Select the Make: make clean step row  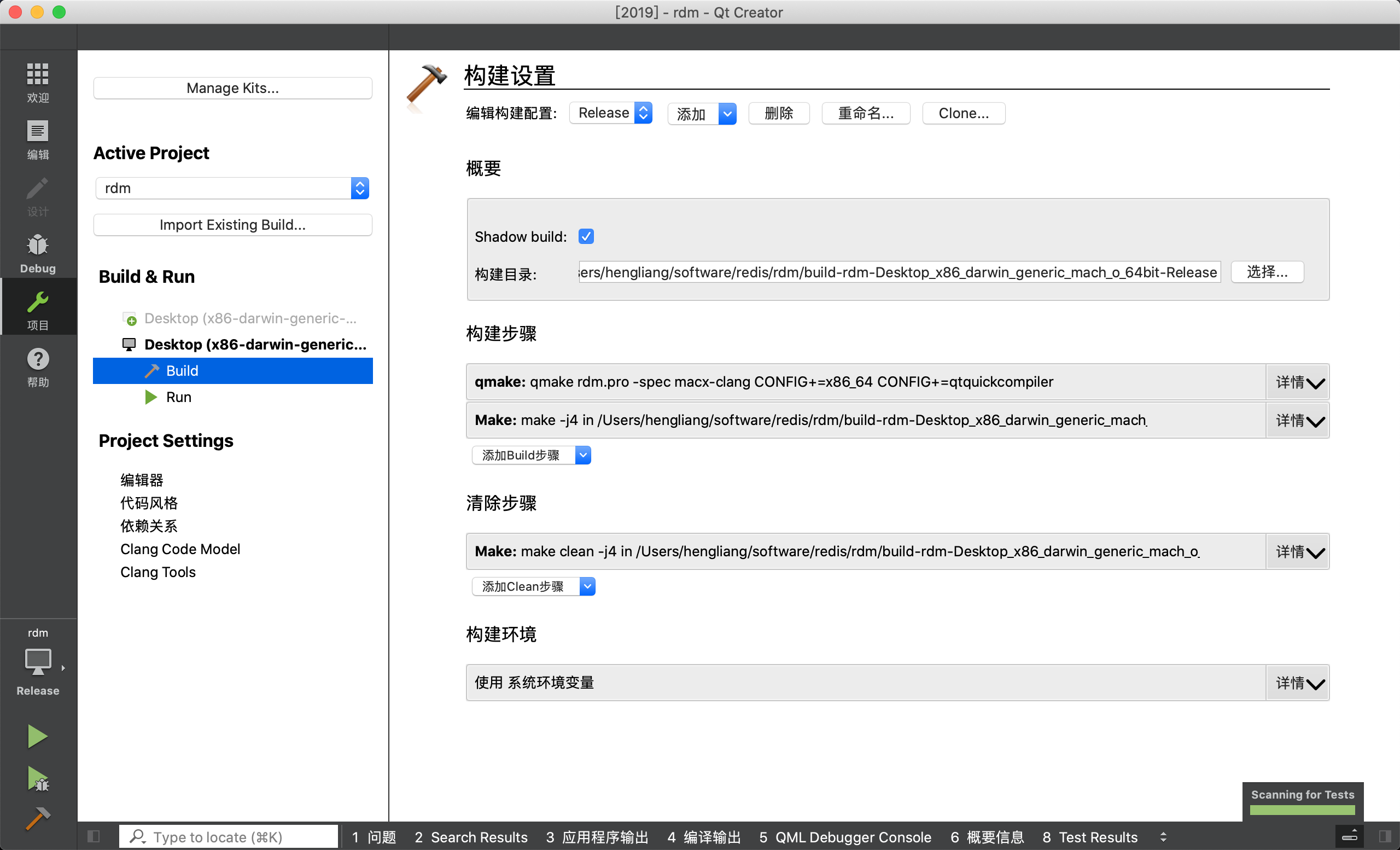[x=866, y=552]
